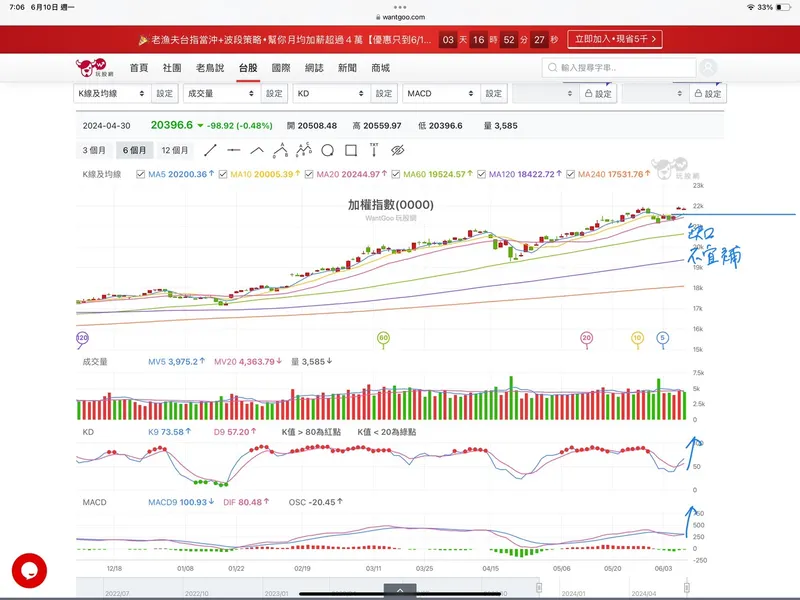Open the 台股 menu item
Screen dimensions: 800x600
click(x=248, y=68)
